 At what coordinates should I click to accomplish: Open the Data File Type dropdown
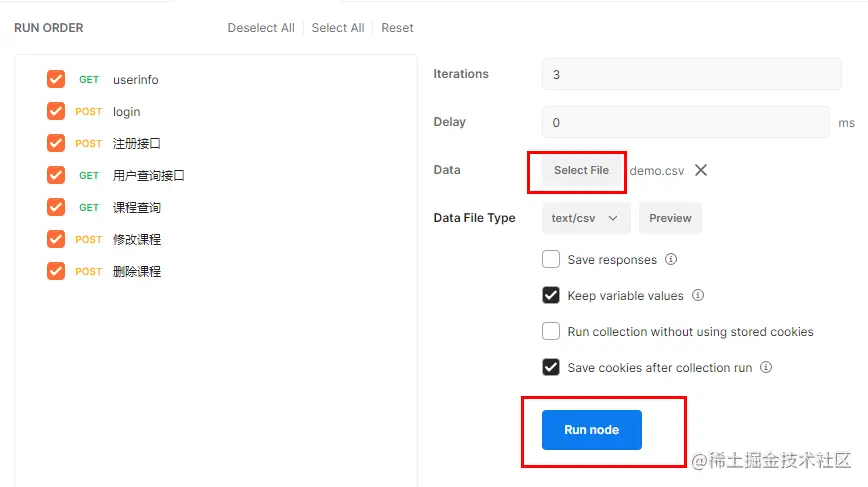click(586, 218)
